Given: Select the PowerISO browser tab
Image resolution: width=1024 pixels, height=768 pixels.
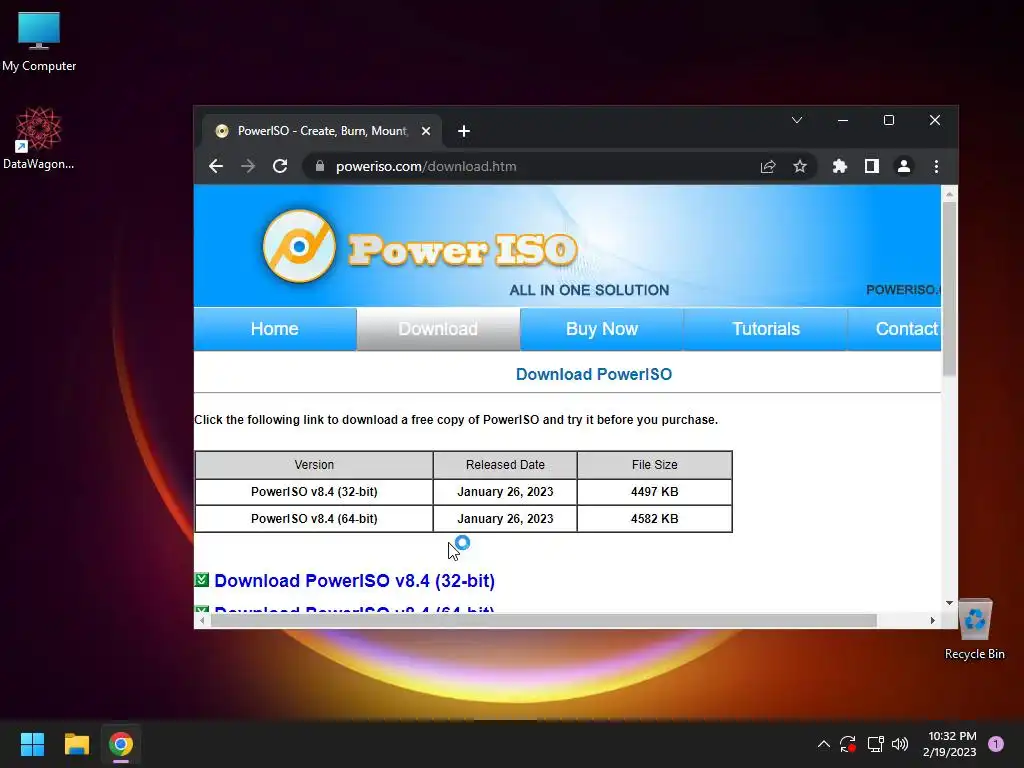Looking at the screenshot, I should [323, 131].
